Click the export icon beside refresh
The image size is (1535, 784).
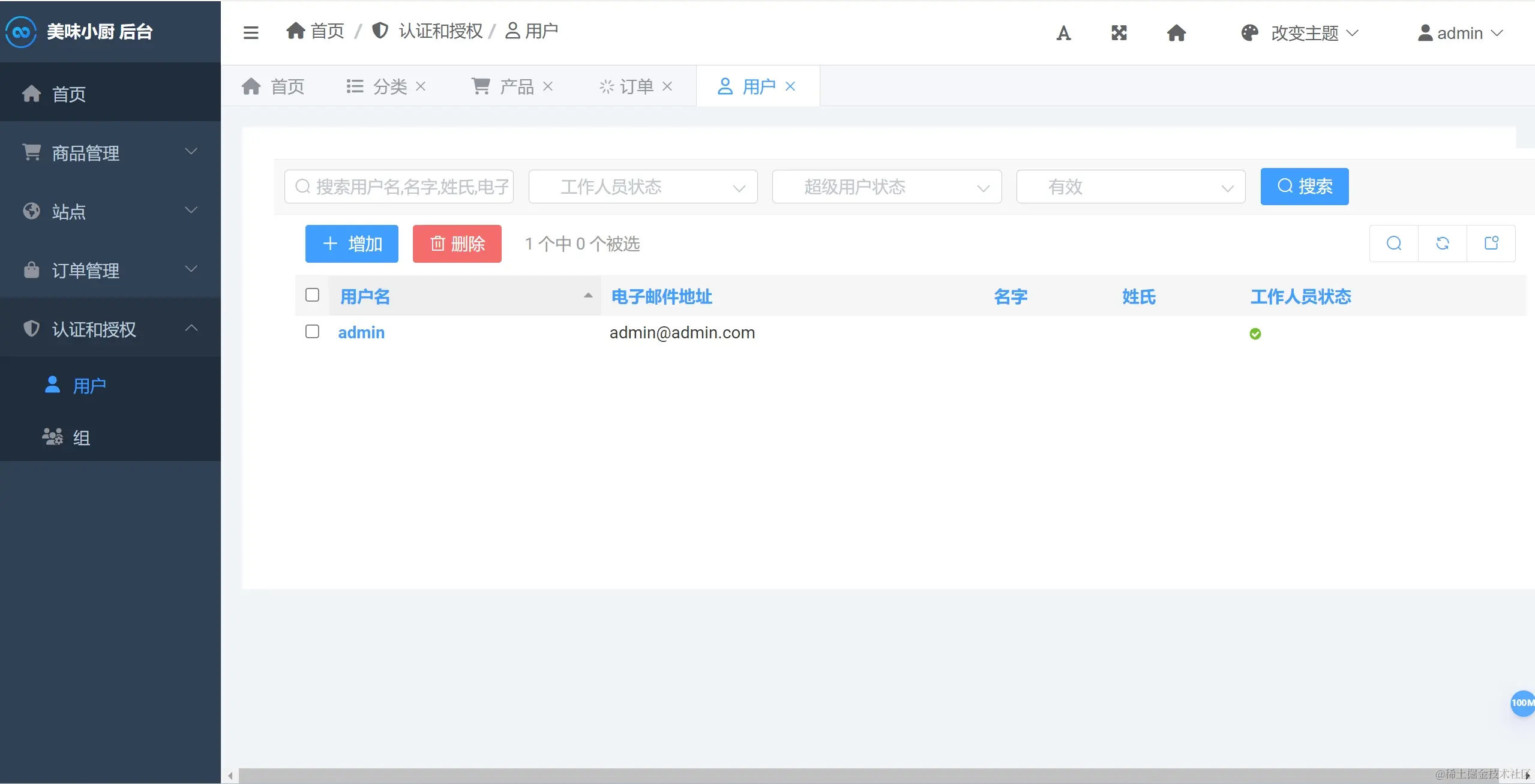pos(1491,244)
